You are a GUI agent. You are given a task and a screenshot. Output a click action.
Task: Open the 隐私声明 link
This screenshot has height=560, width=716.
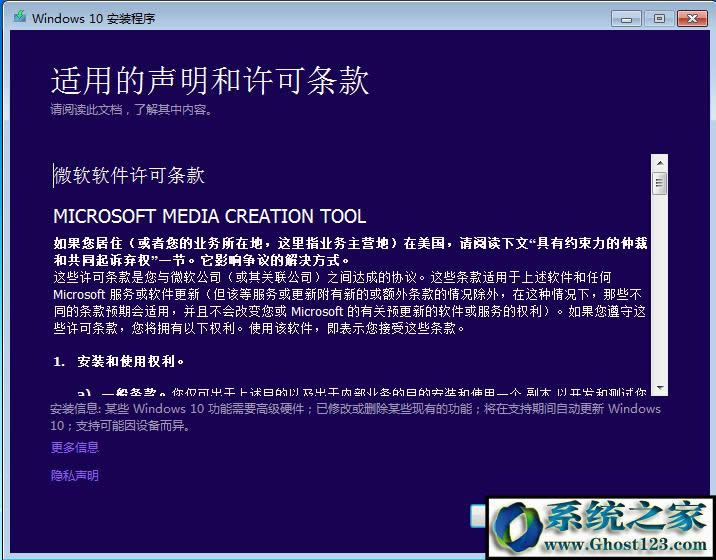[75, 475]
